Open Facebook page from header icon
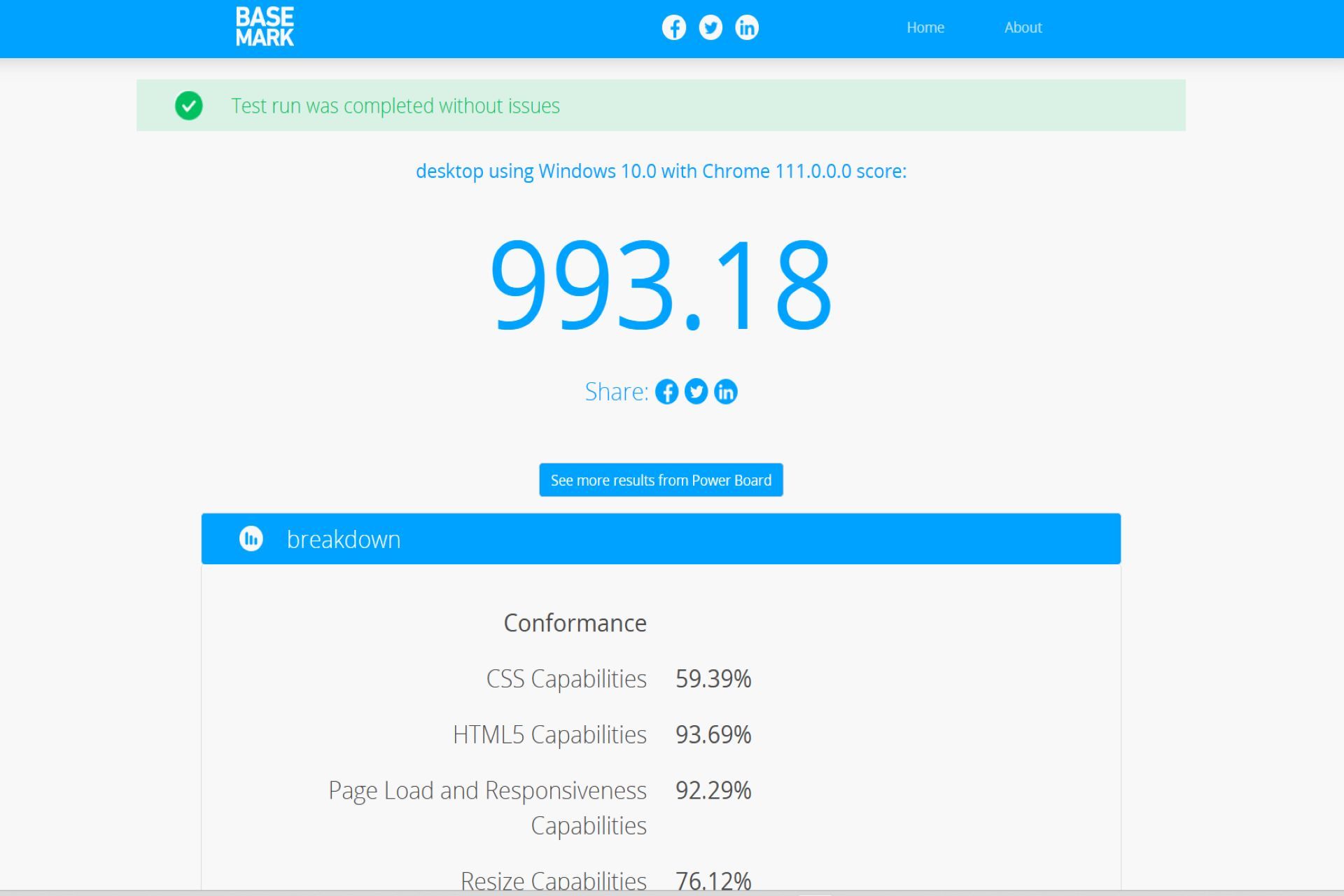The height and width of the screenshot is (896, 1344). click(x=674, y=28)
